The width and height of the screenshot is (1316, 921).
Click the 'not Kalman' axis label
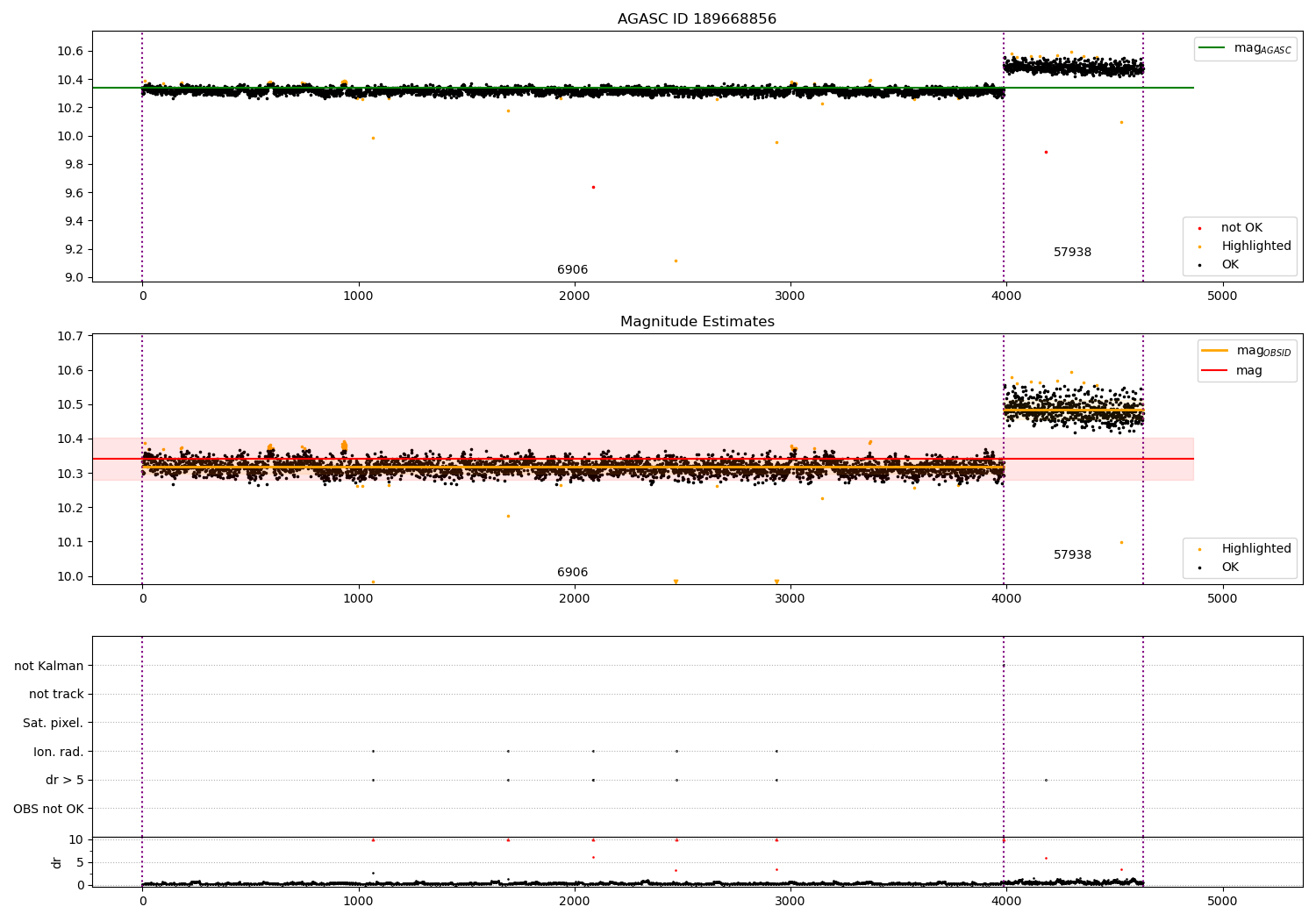point(49,667)
